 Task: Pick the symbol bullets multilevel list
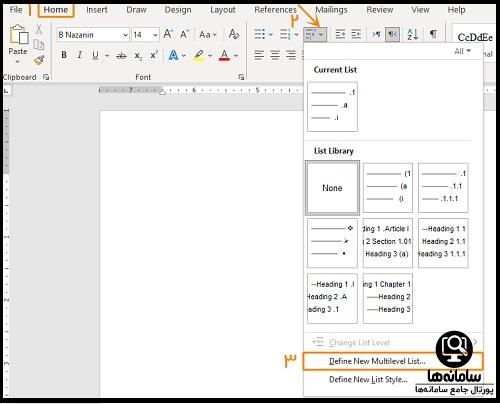[332, 243]
